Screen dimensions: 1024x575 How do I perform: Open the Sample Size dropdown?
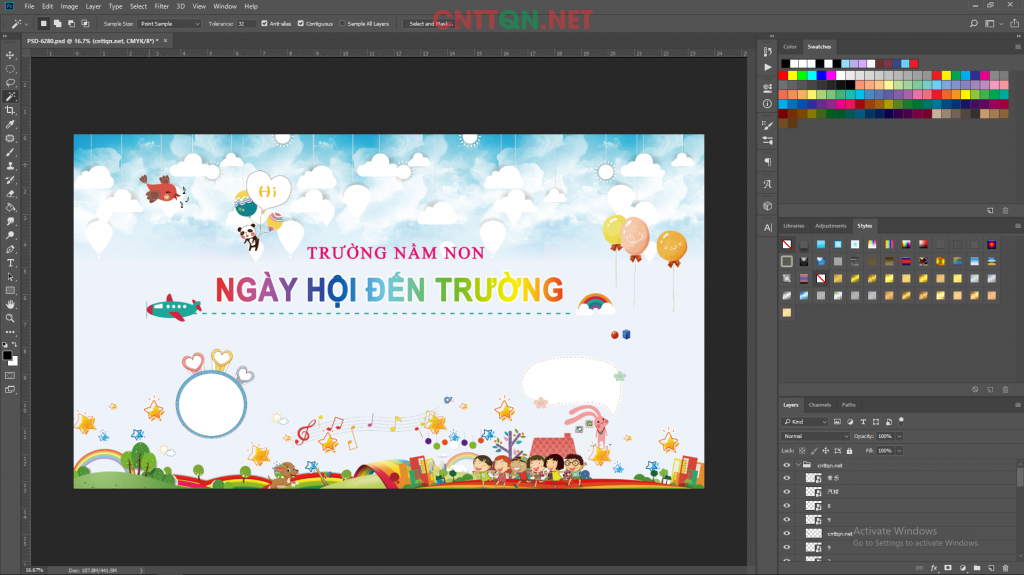(x=169, y=23)
